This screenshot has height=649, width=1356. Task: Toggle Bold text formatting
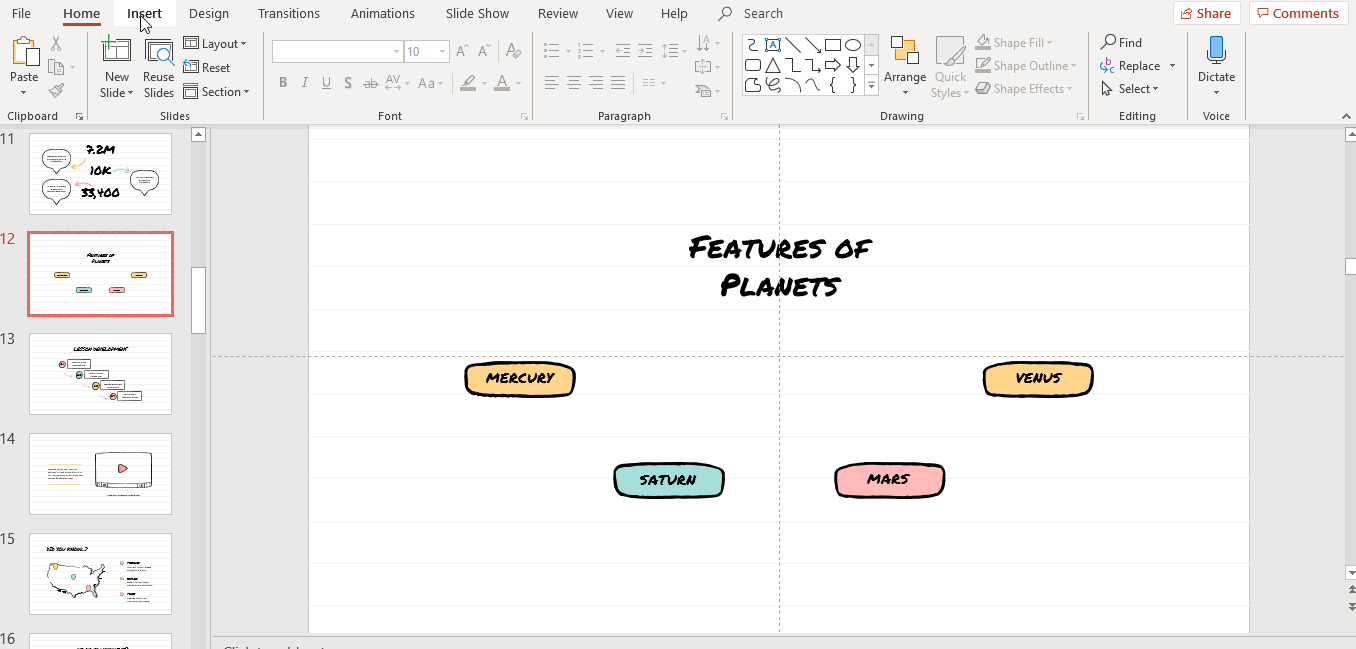283,83
